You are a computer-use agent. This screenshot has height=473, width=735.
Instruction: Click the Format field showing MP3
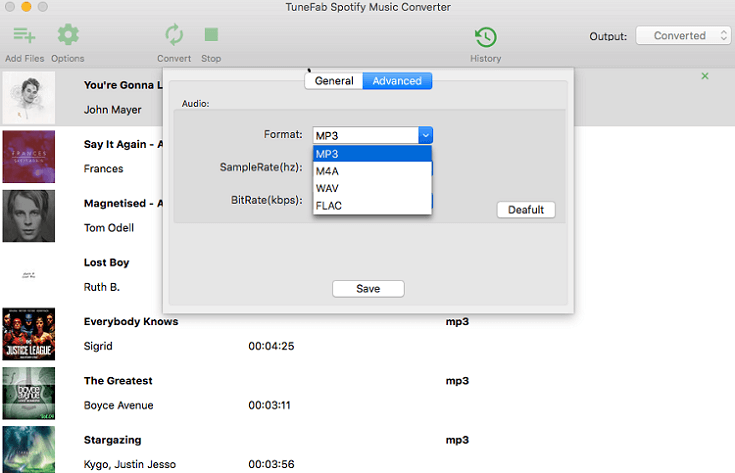click(366, 135)
